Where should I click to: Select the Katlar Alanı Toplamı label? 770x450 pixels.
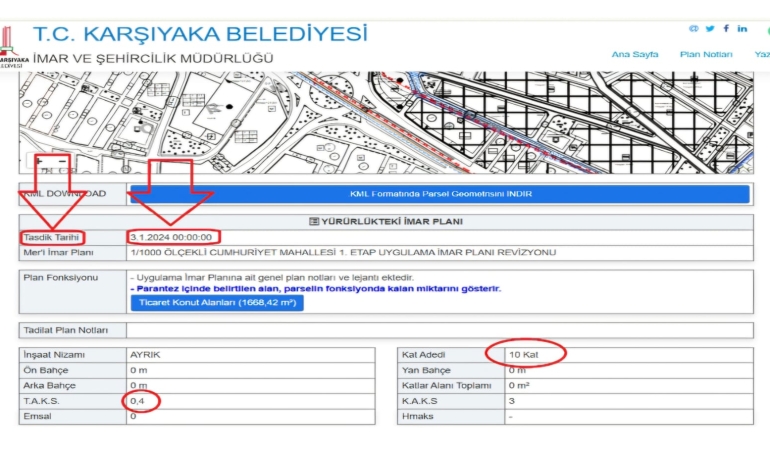(446, 386)
